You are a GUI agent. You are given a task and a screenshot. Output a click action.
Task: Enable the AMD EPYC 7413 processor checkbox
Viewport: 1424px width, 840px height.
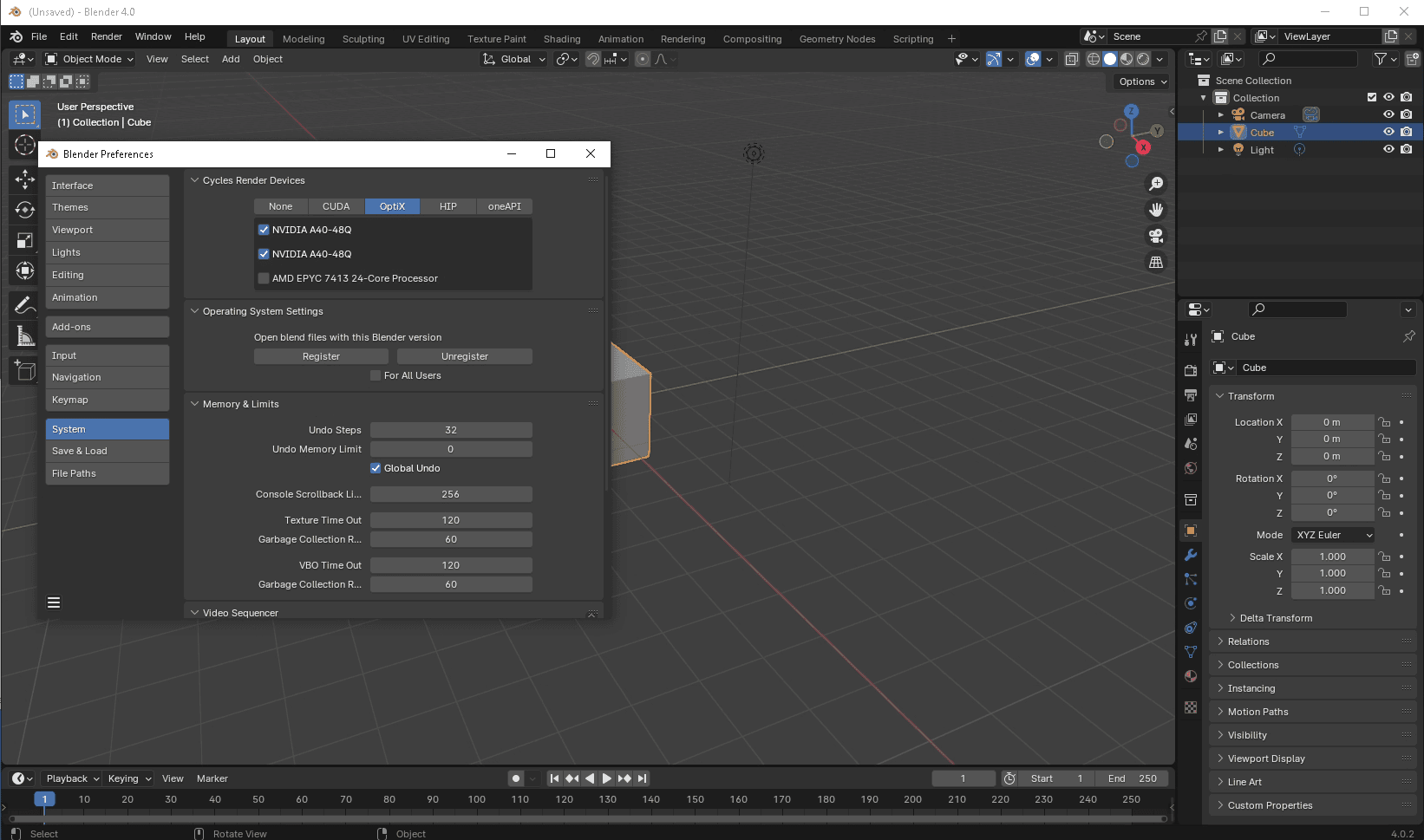[264, 278]
